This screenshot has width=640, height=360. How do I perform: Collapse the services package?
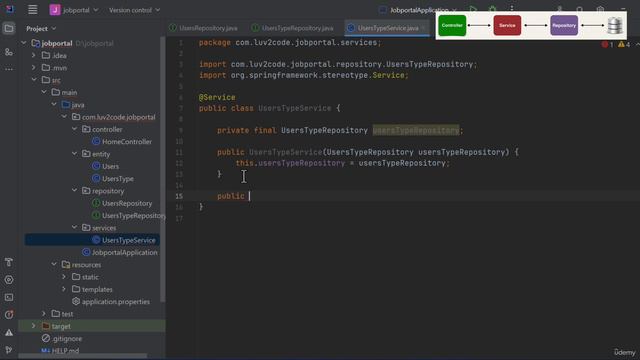(75, 227)
